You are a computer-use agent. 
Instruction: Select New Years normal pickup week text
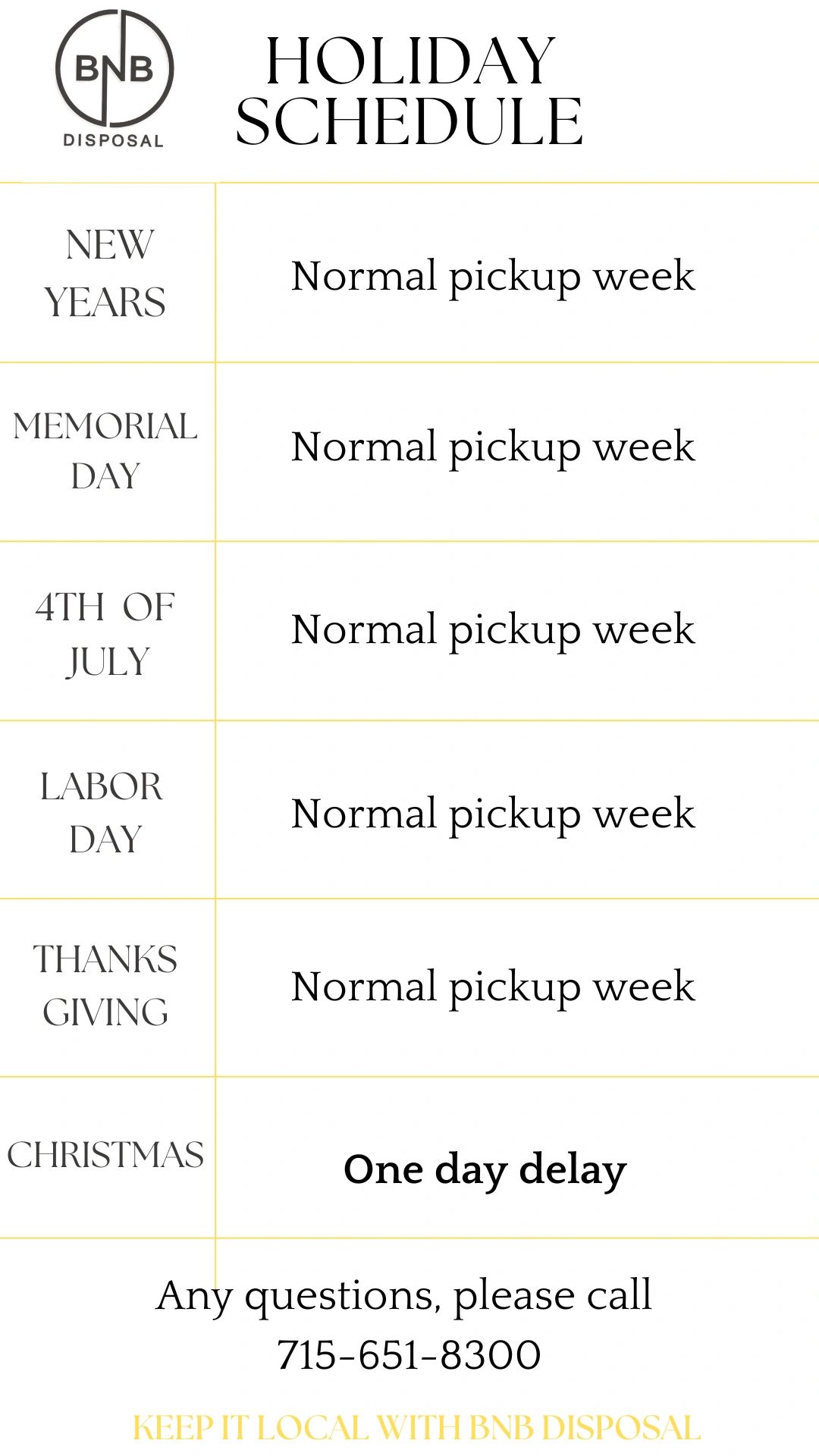tap(493, 277)
